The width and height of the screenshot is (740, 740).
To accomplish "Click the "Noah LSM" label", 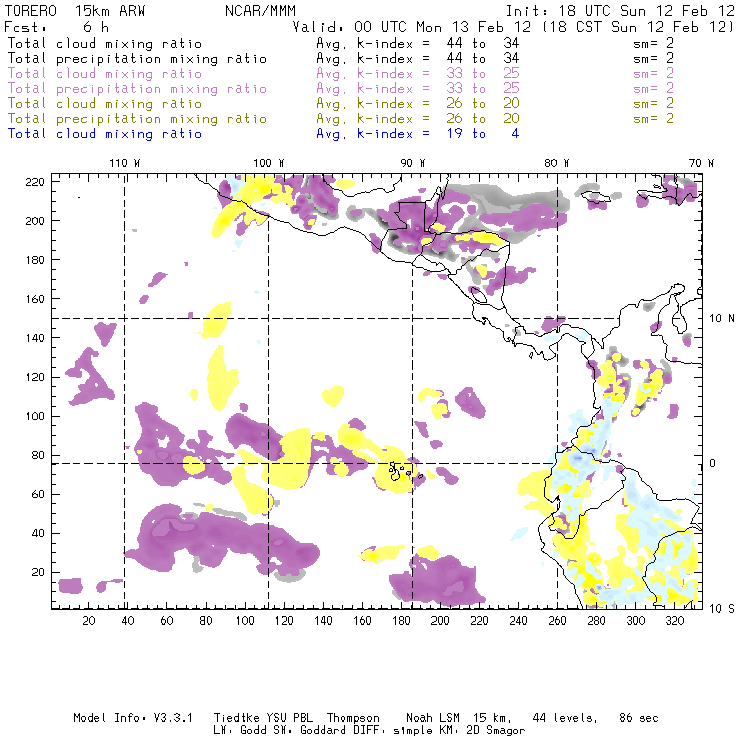I will (x=433, y=718).
